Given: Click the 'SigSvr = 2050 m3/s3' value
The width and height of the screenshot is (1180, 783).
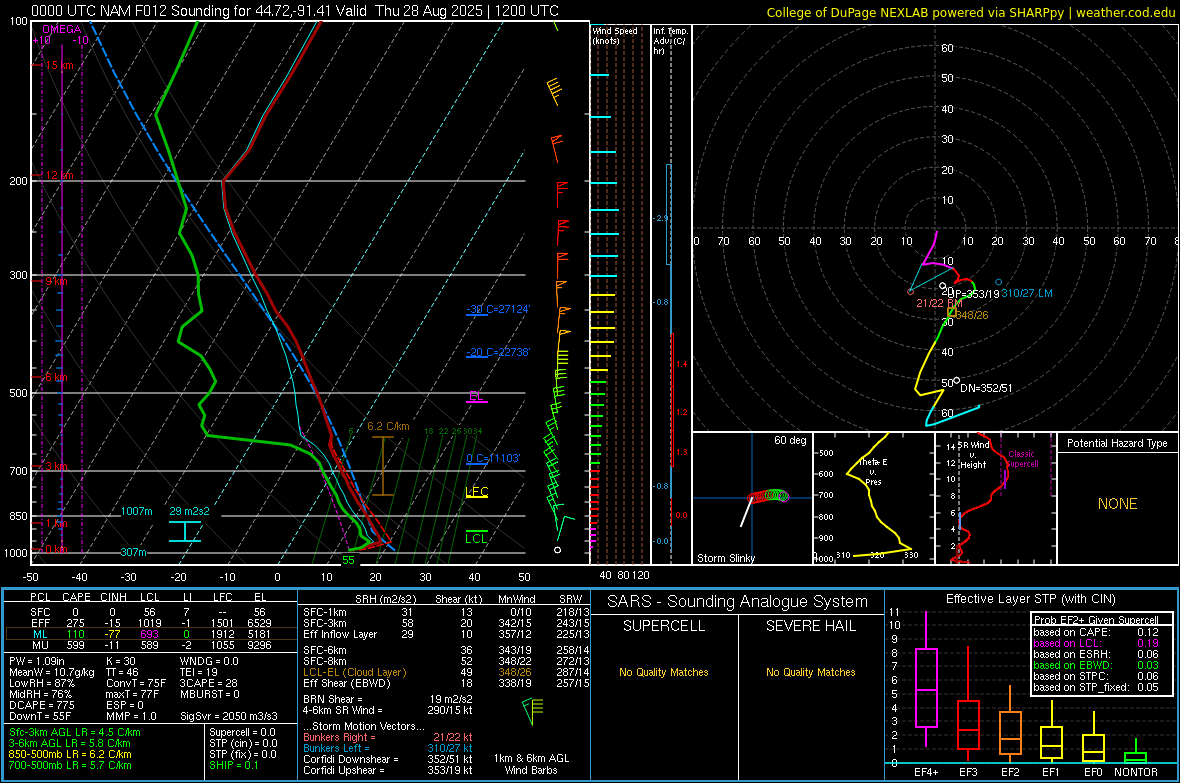Looking at the screenshot, I should 229,717.
